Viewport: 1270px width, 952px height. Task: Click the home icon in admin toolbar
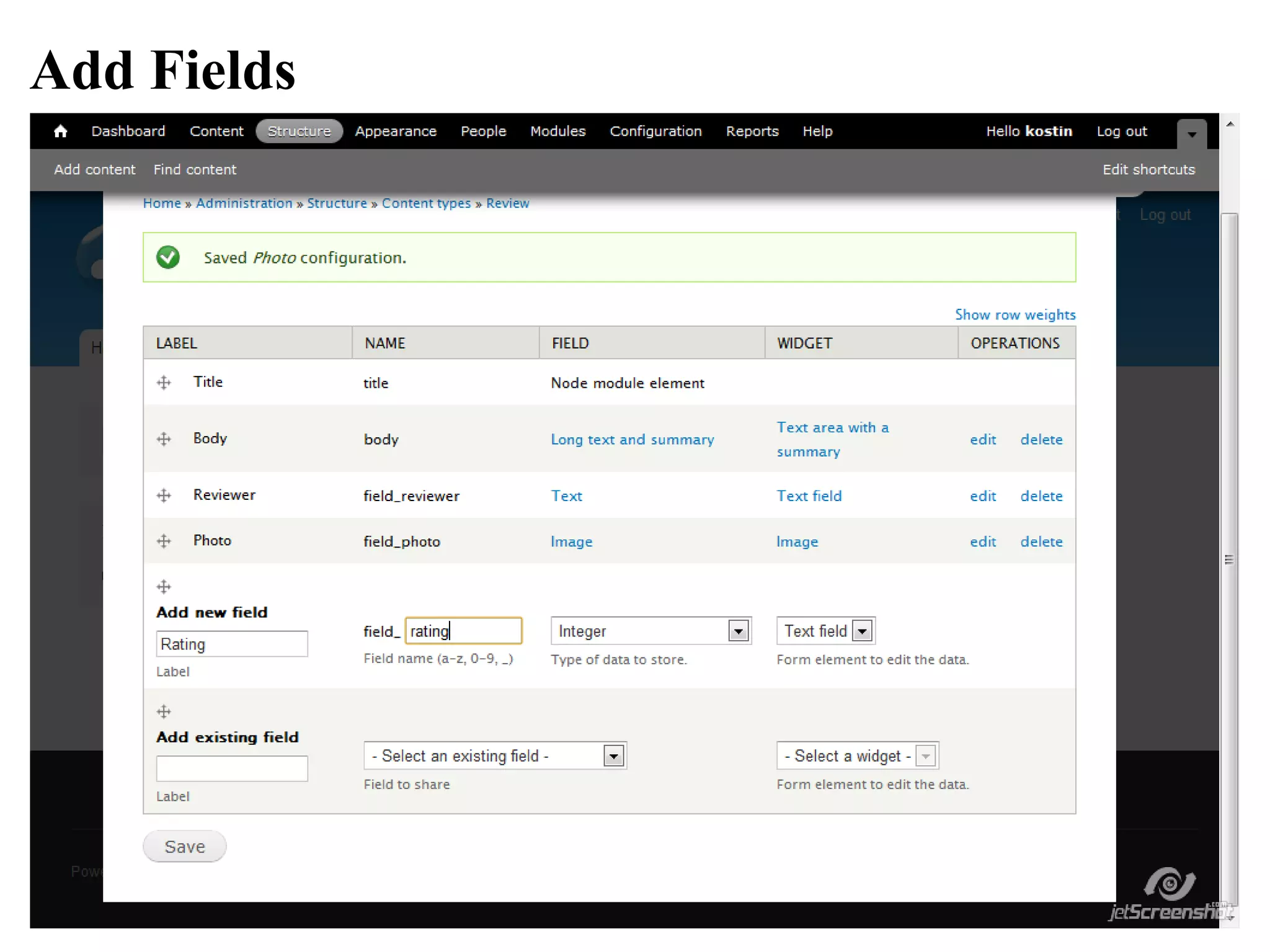(x=60, y=131)
